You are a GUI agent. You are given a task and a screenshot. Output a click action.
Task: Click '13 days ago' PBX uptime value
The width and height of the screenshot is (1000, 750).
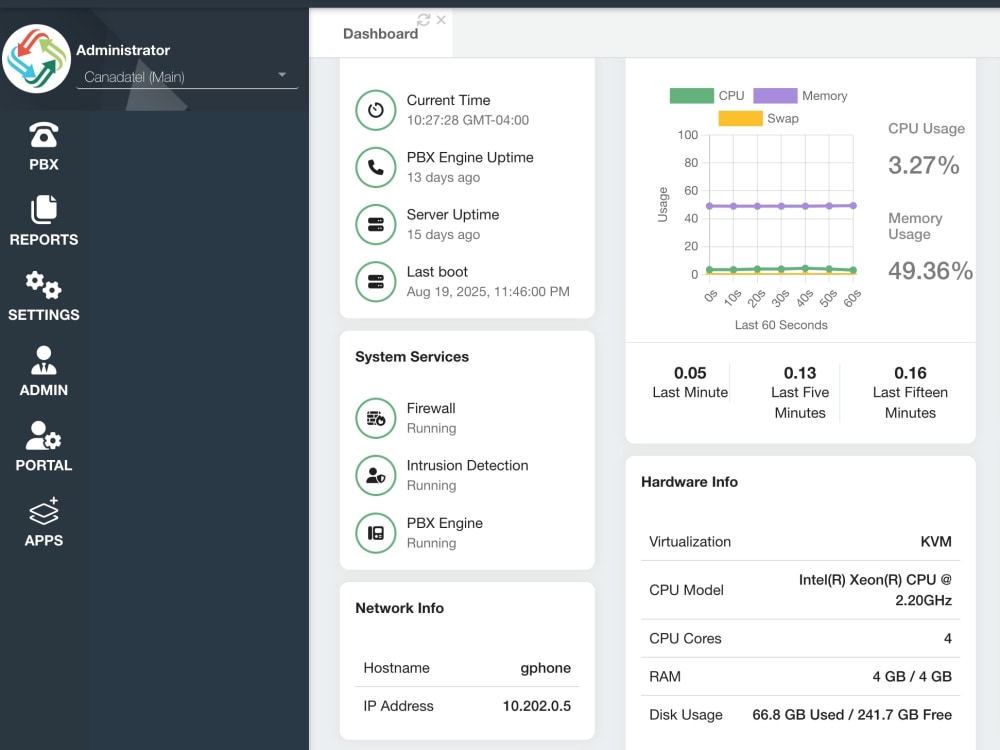pos(443,177)
